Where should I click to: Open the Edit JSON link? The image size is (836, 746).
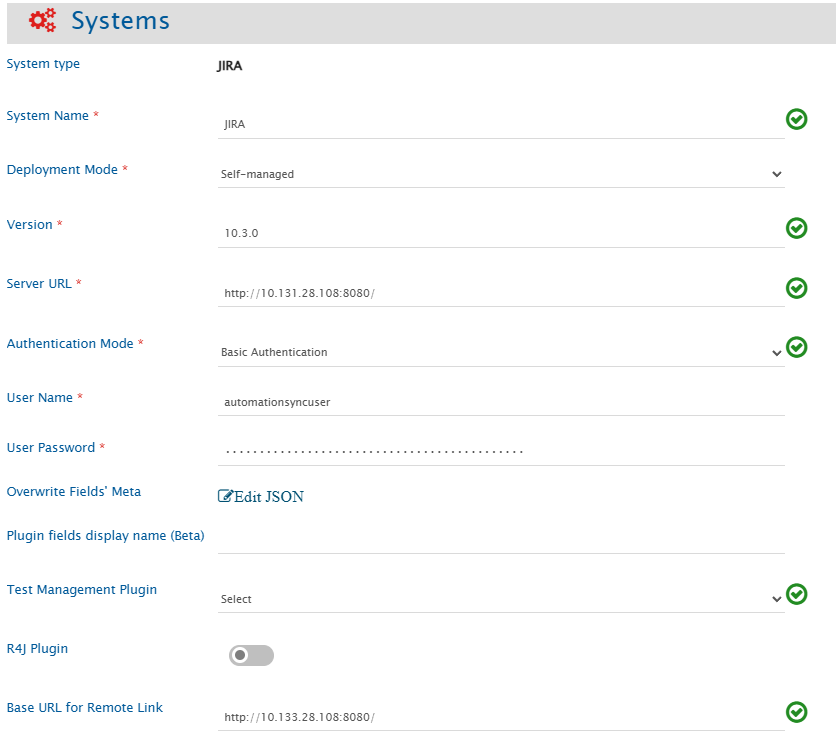click(x=268, y=497)
